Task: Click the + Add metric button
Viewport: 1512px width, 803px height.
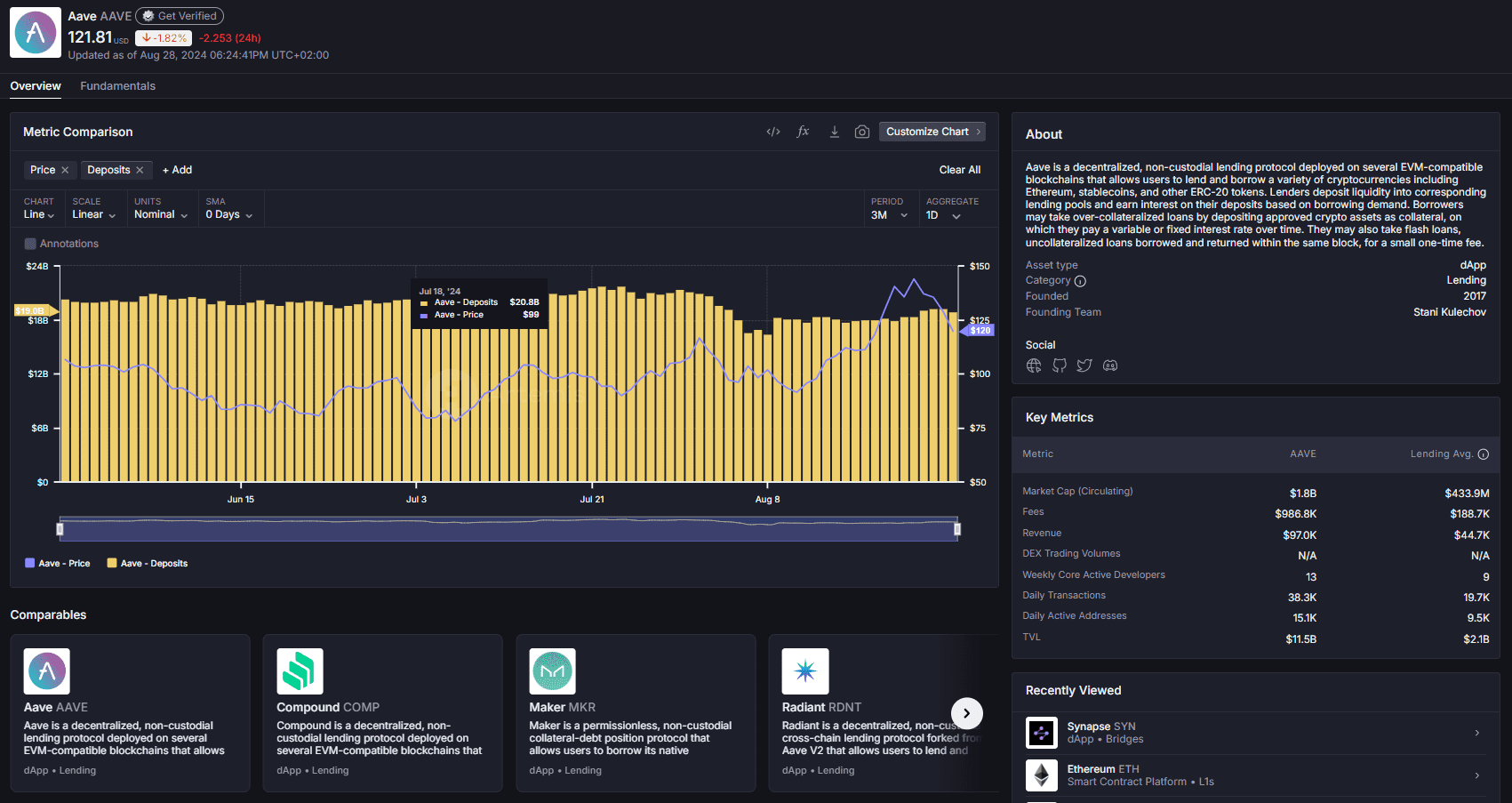Action: pos(177,170)
